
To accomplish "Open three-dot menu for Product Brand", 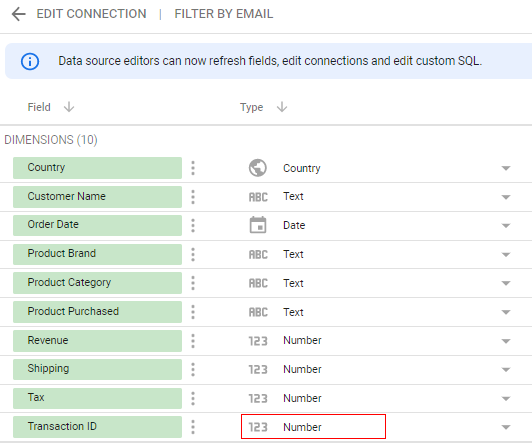I will point(193,255).
